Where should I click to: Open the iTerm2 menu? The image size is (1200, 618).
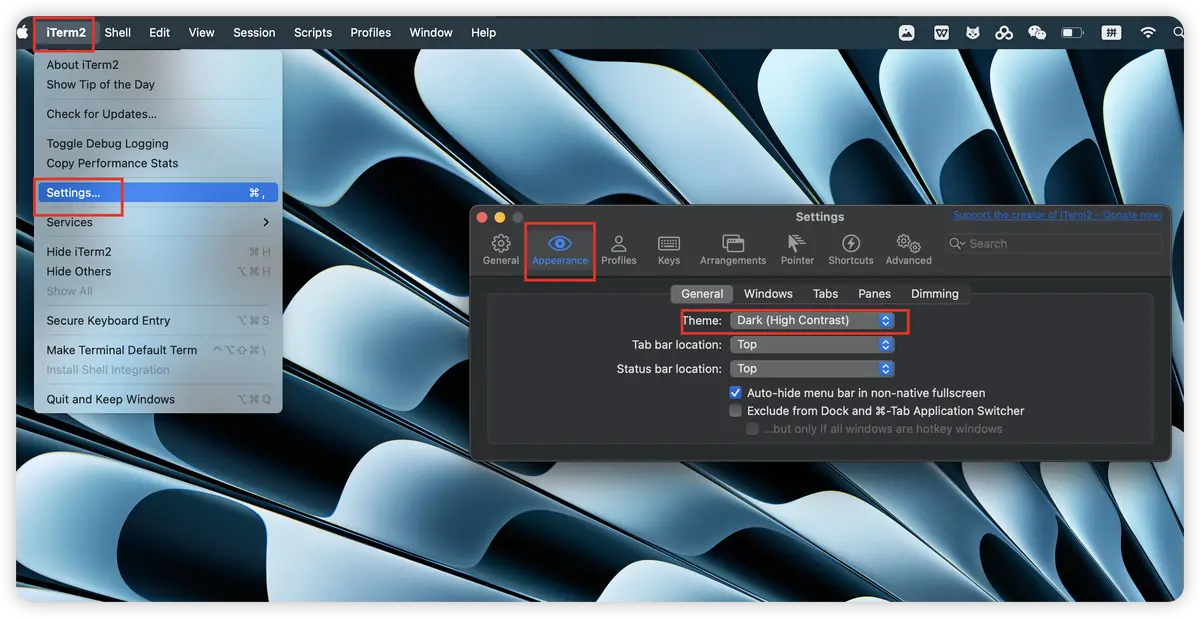point(66,32)
